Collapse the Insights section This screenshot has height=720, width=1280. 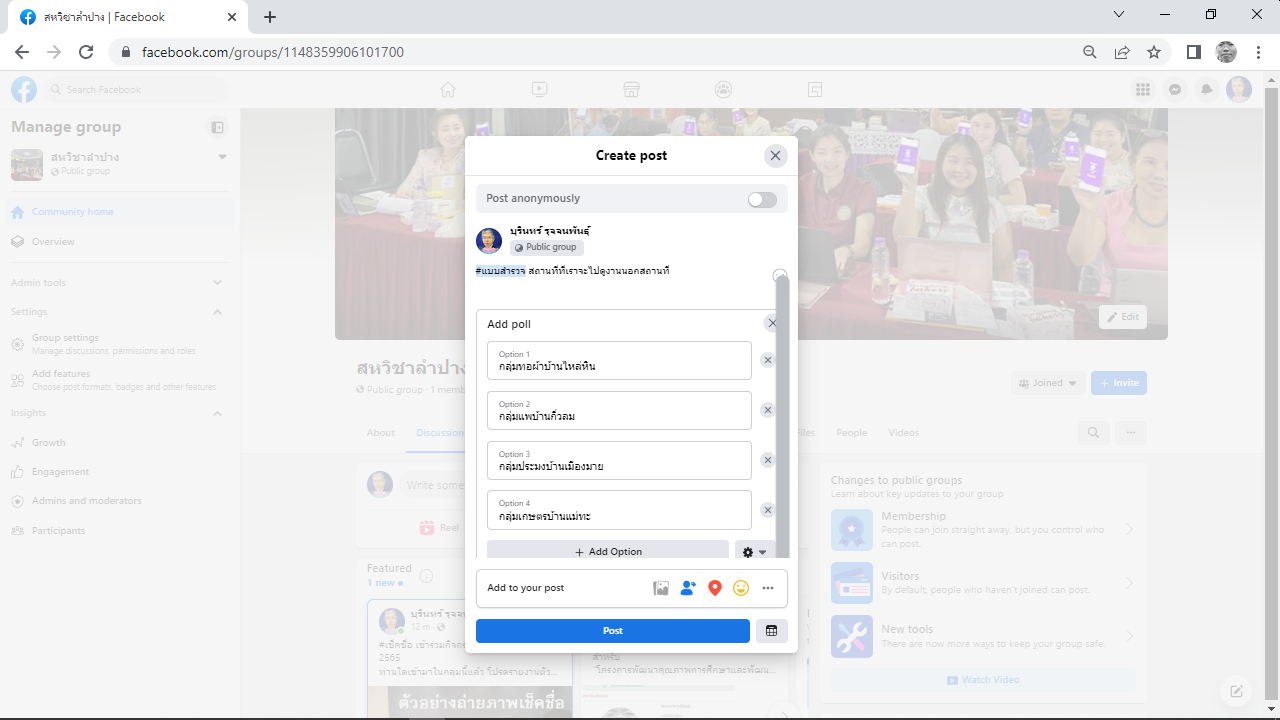click(x=218, y=413)
